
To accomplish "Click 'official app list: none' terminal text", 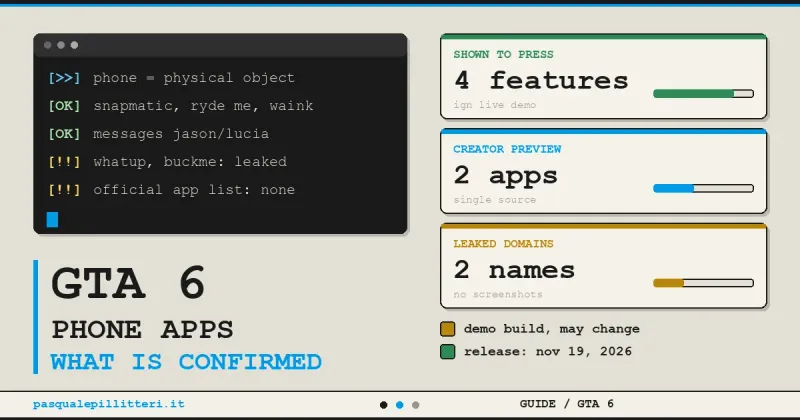I will (194, 190).
